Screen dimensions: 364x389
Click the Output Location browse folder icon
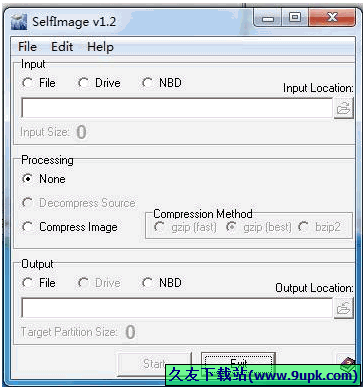[343, 308]
